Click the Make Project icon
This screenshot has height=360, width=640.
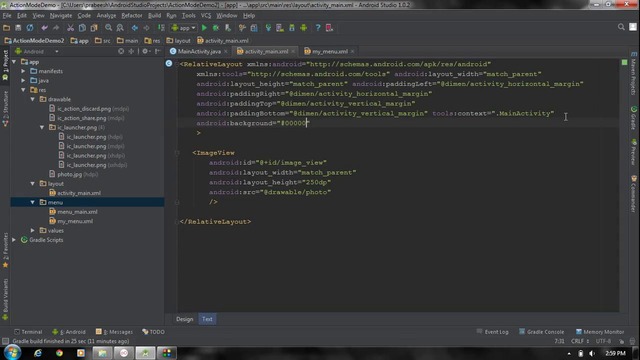[x=161, y=28]
